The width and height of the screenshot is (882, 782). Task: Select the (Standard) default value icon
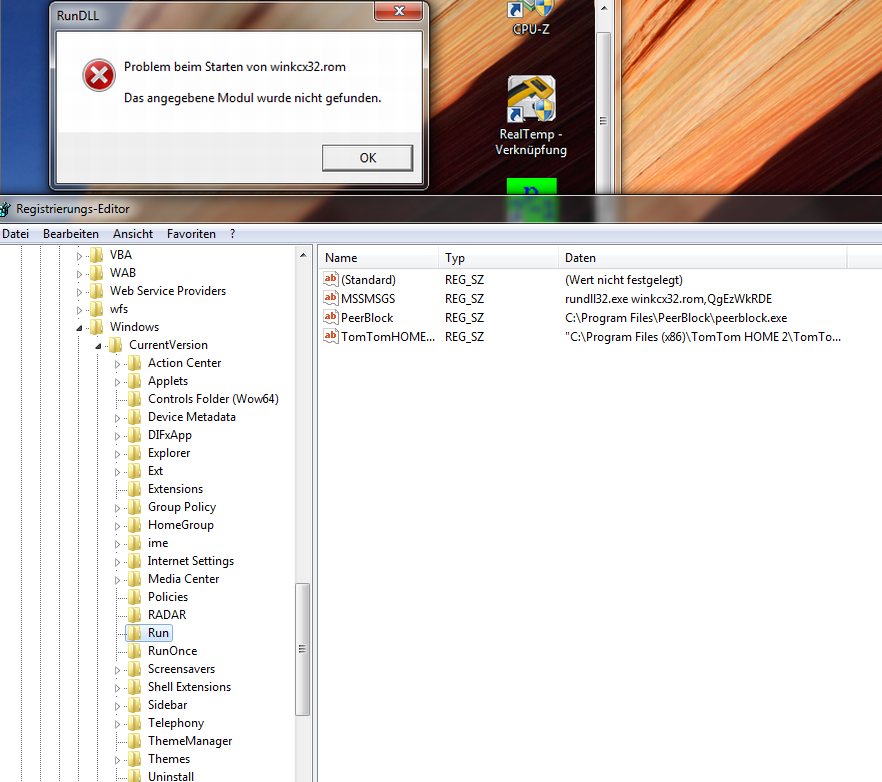tap(331, 280)
